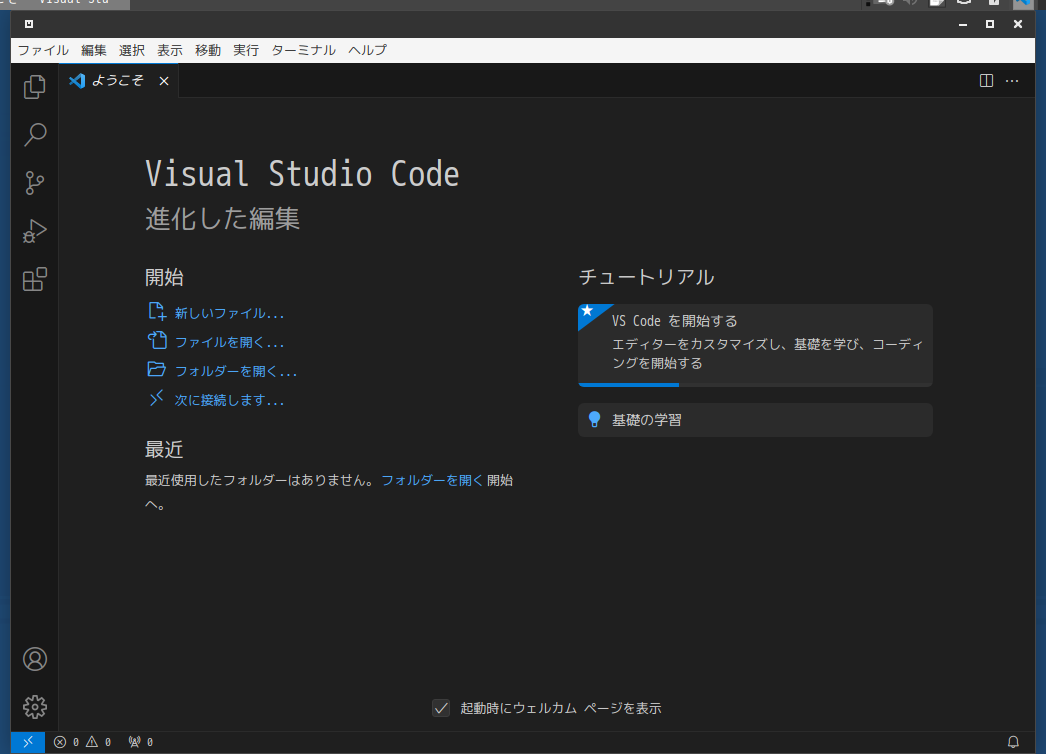Toggle 起動時にウェルカム ページを表示 checkbox

tap(441, 708)
